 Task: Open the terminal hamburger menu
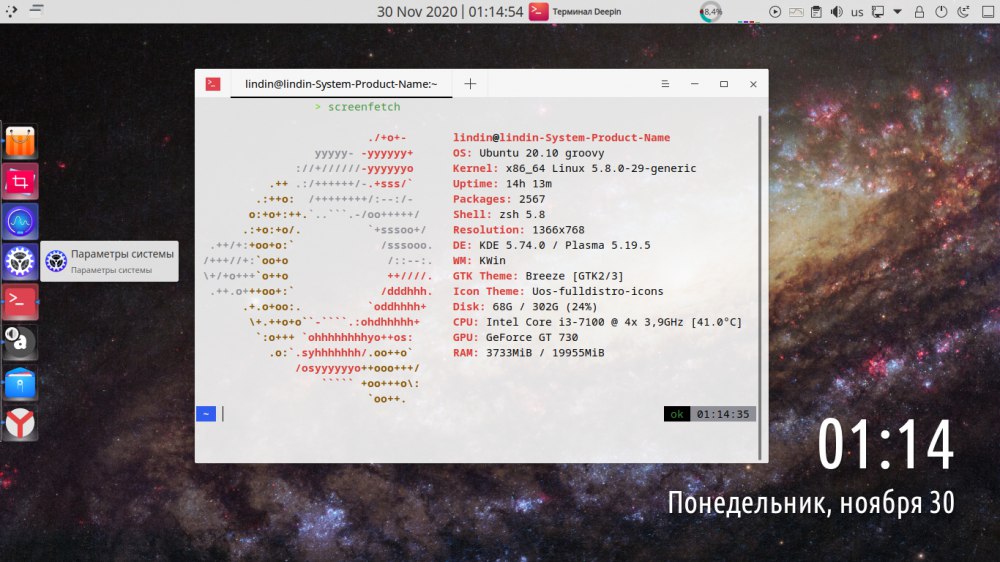(x=665, y=84)
